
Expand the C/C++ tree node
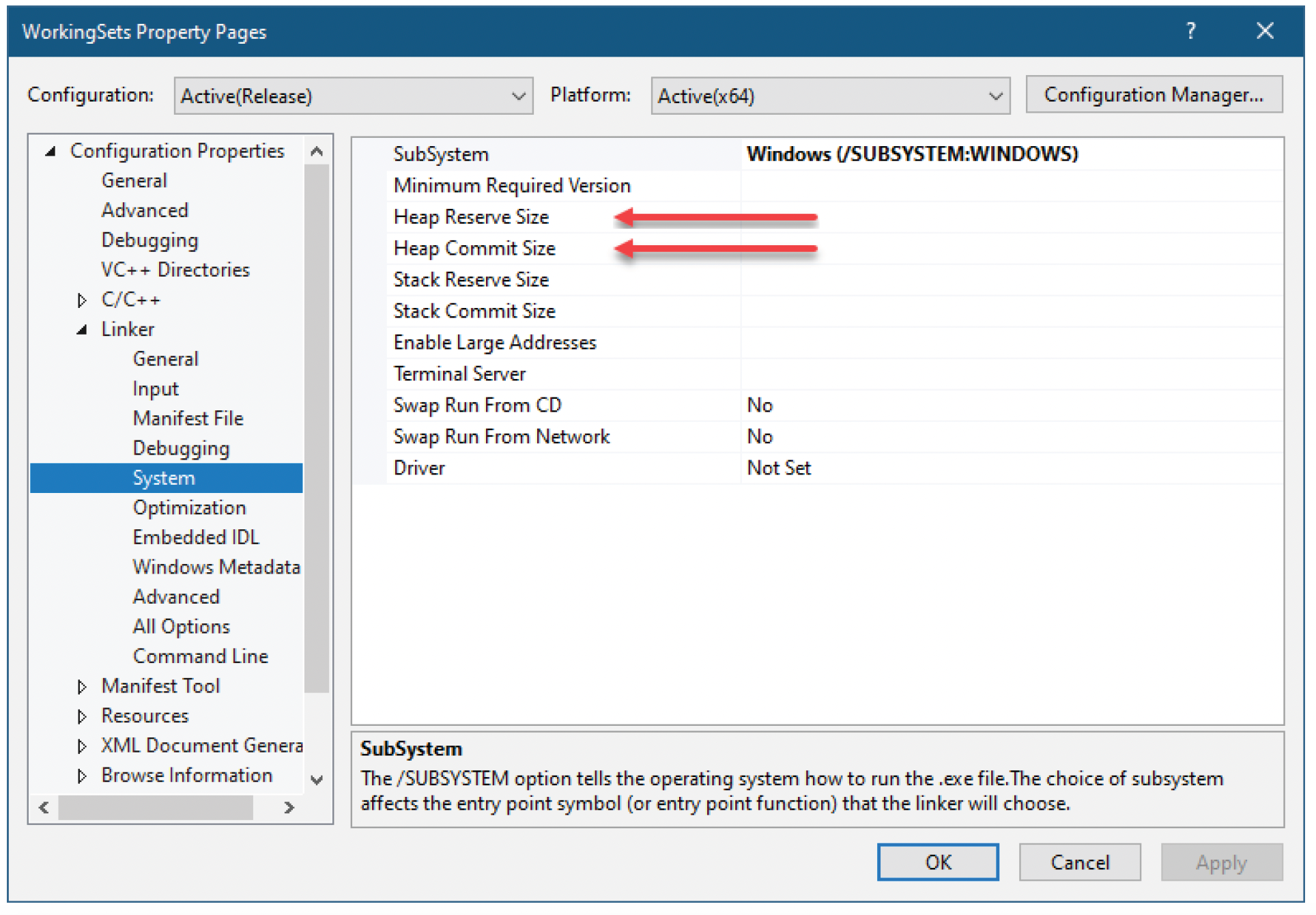click(82, 300)
